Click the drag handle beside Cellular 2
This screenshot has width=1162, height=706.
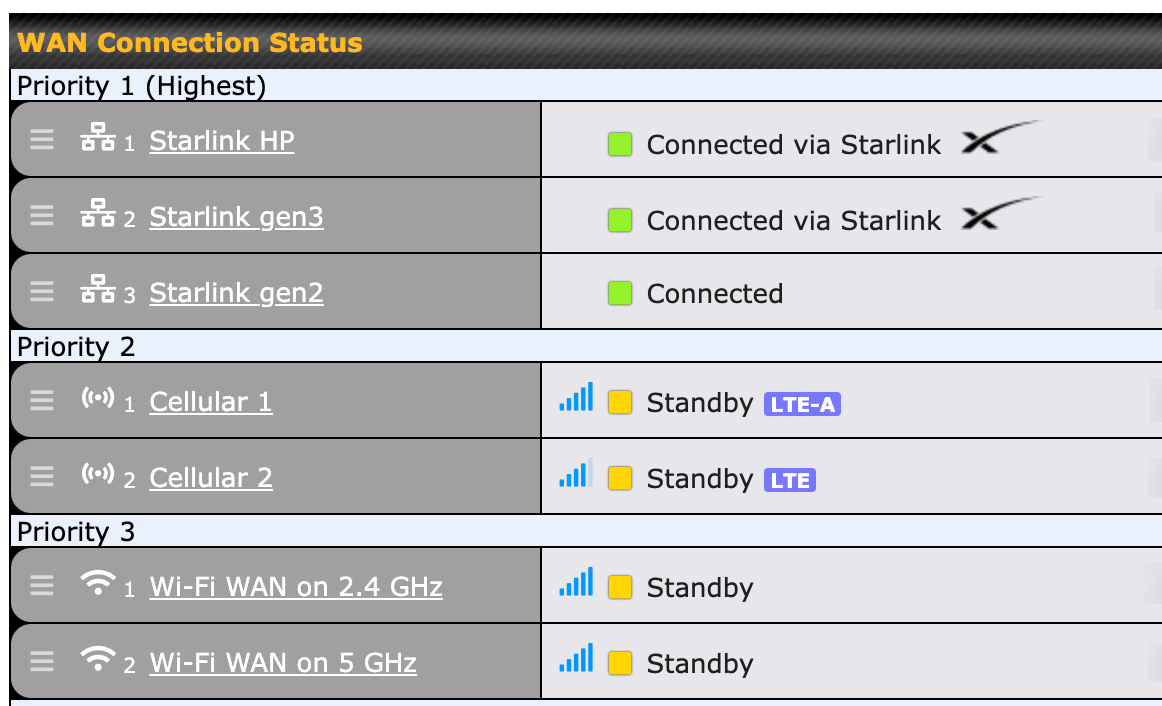pos(41,476)
